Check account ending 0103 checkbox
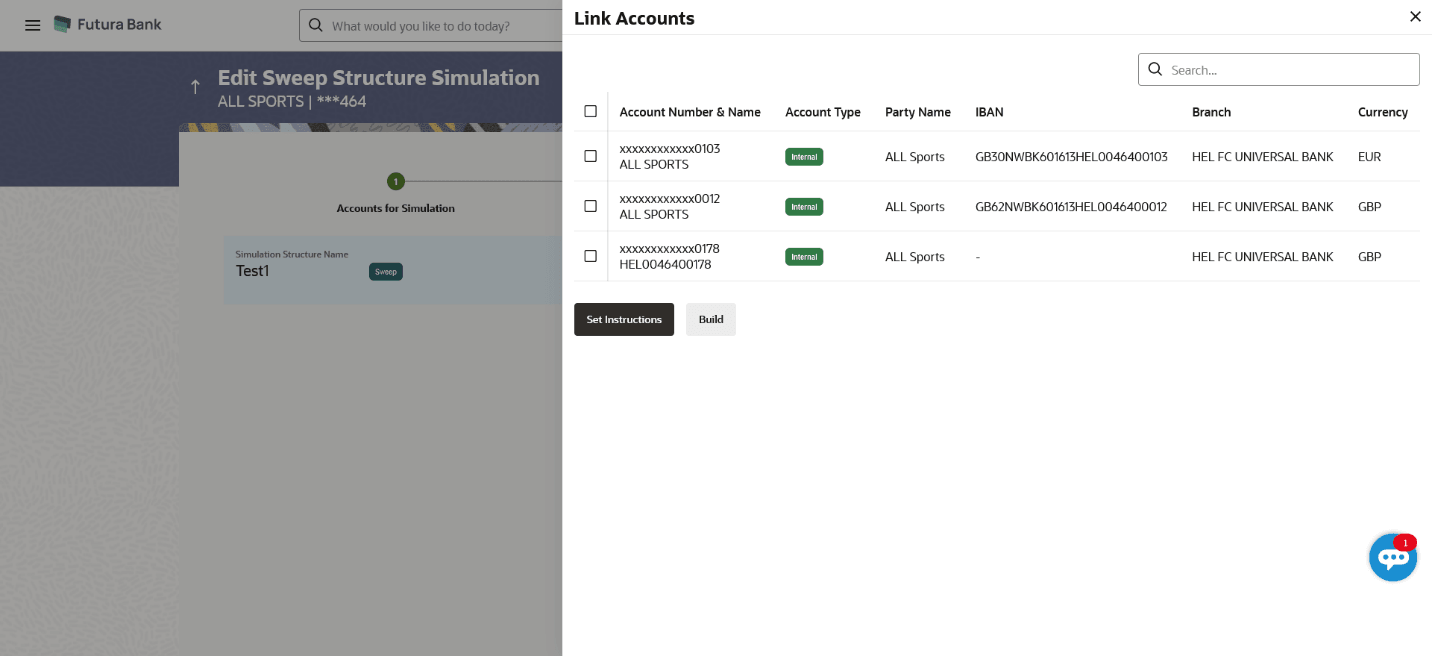Viewport: 1432px width, 656px height. [590, 156]
